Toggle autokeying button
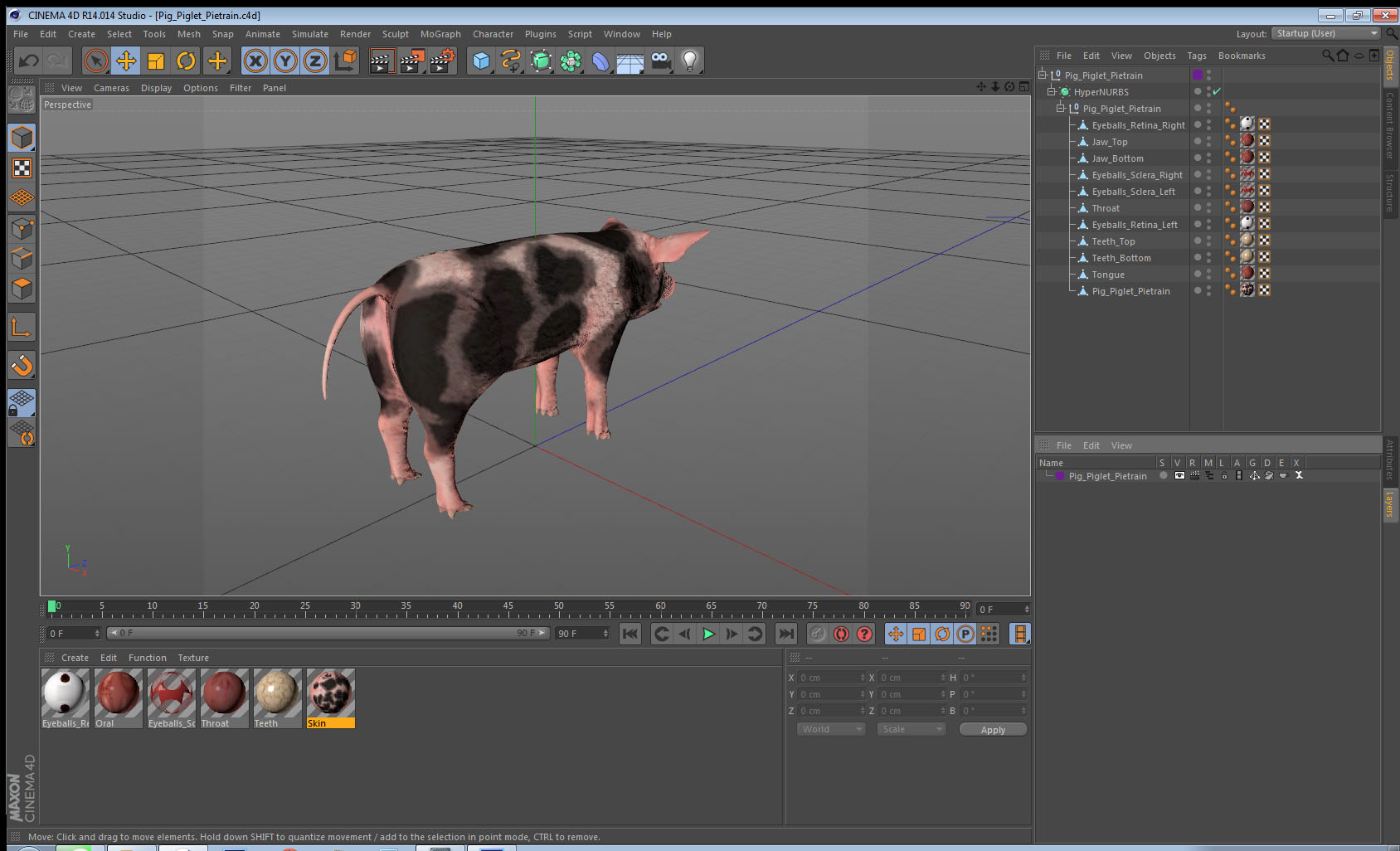 click(841, 634)
